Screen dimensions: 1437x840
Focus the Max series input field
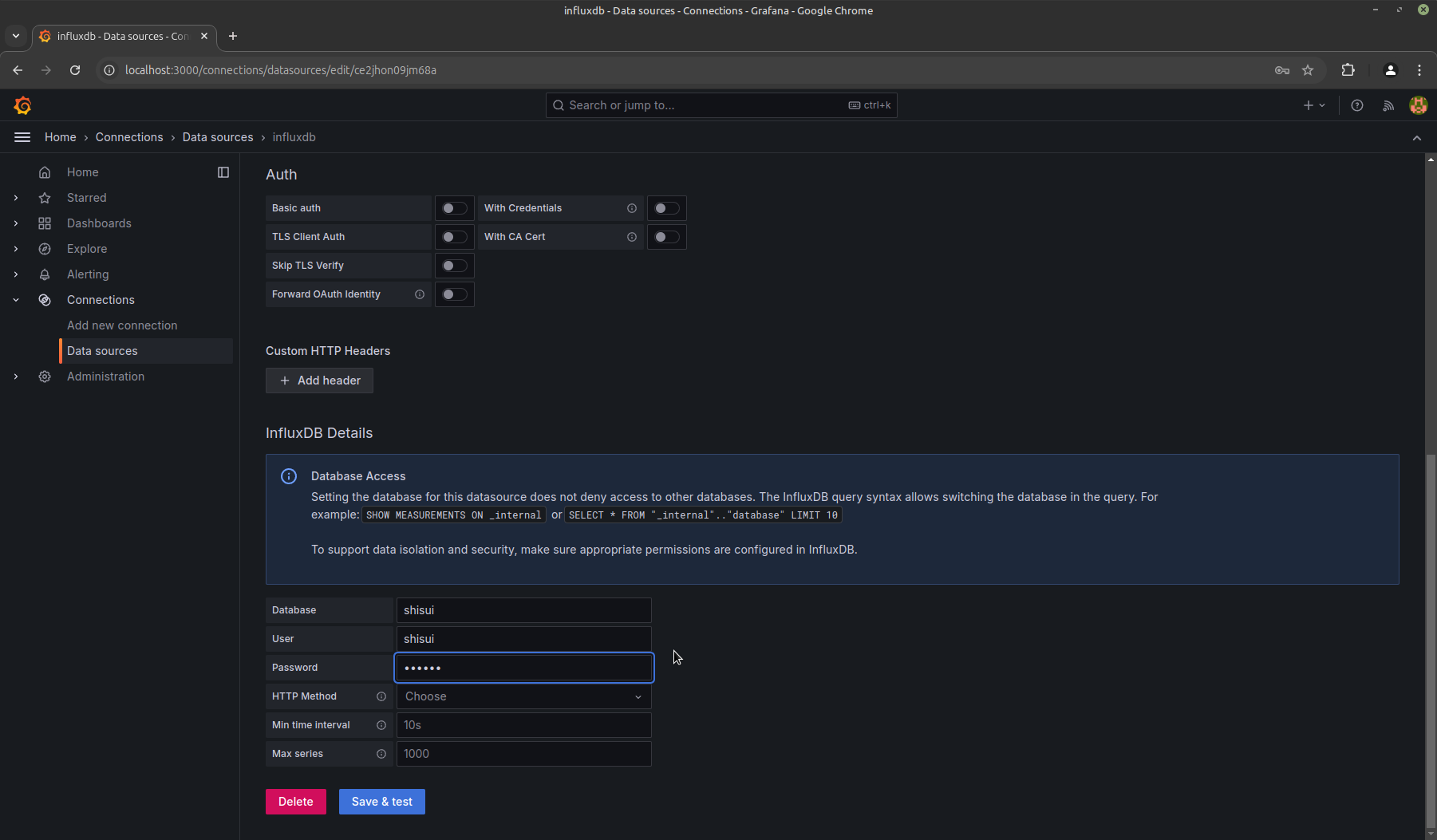click(x=524, y=754)
